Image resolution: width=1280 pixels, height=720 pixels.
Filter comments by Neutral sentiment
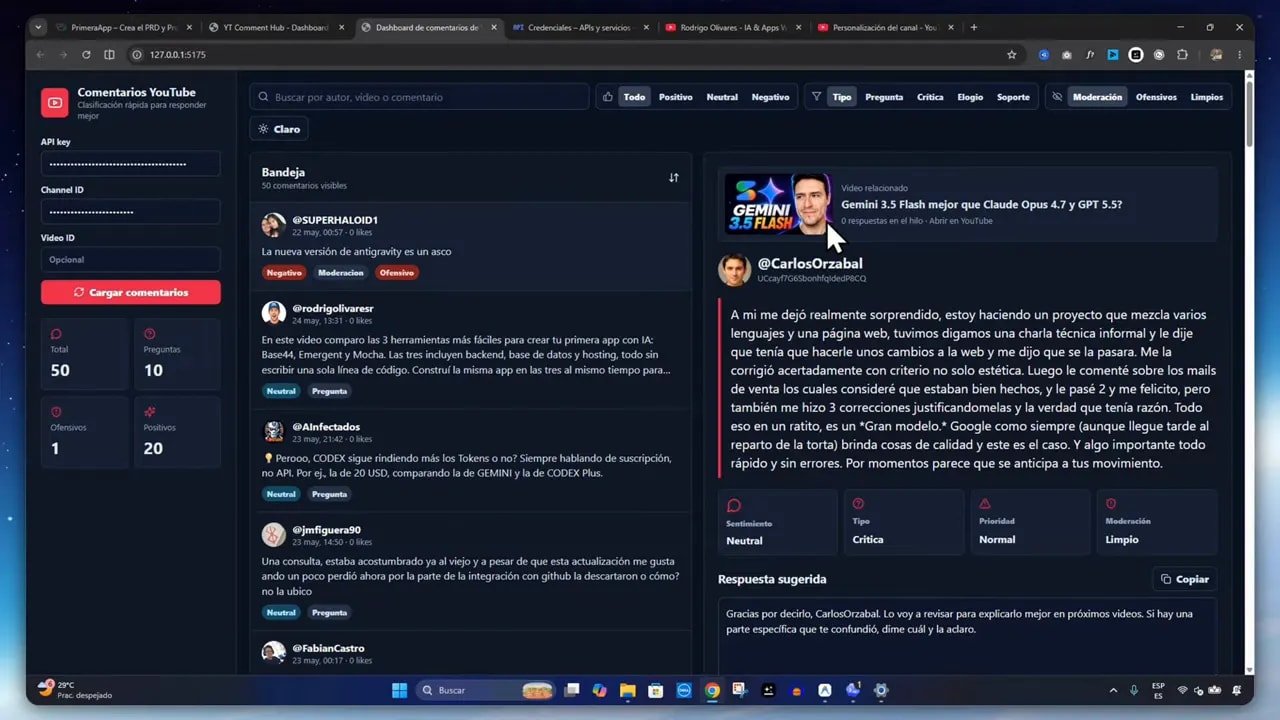click(x=722, y=97)
